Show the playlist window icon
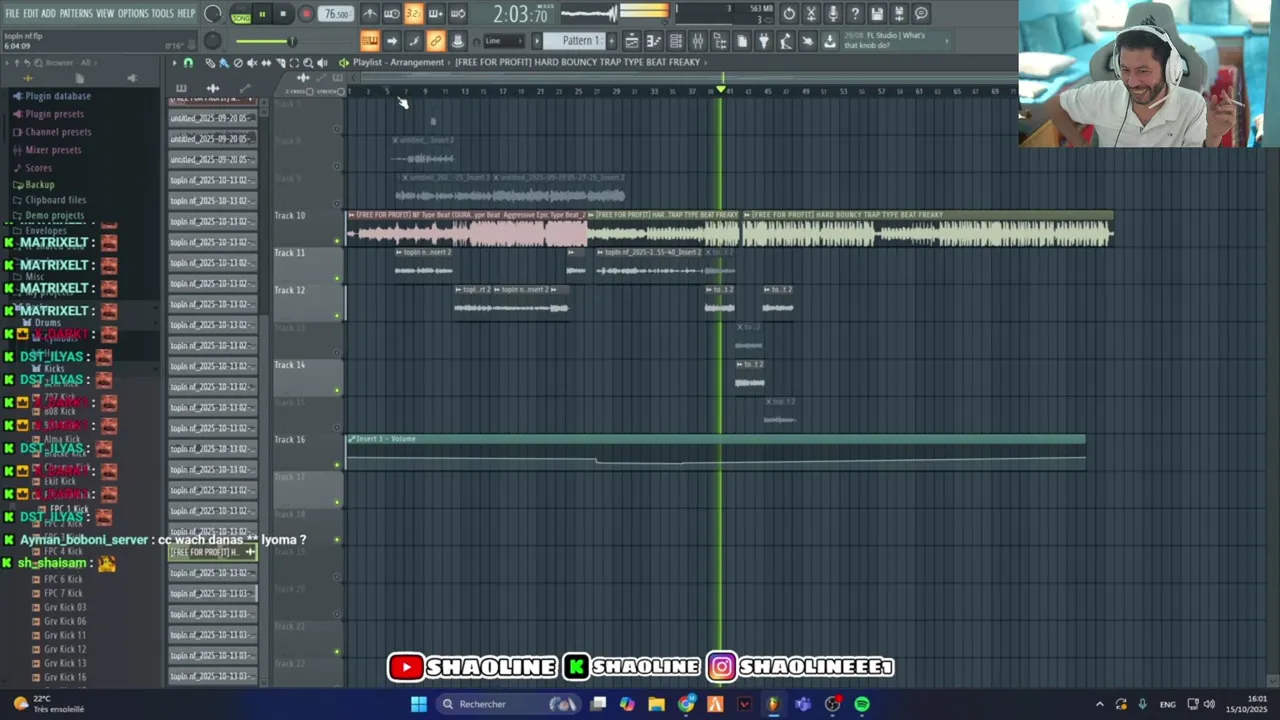This screenshot has height=720, width=1280. [x=631, y=41]
